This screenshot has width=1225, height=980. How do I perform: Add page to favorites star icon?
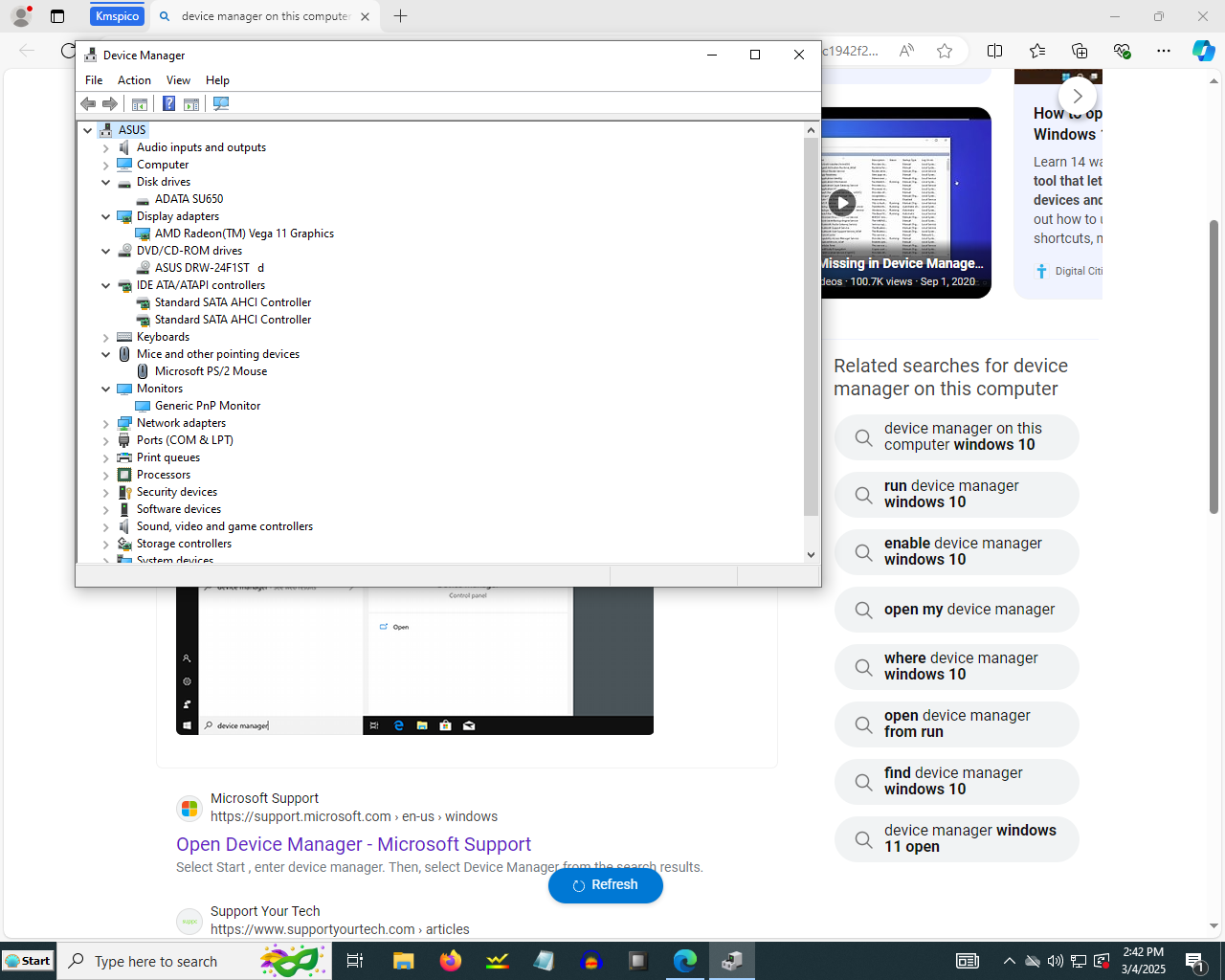coord(945,51)
